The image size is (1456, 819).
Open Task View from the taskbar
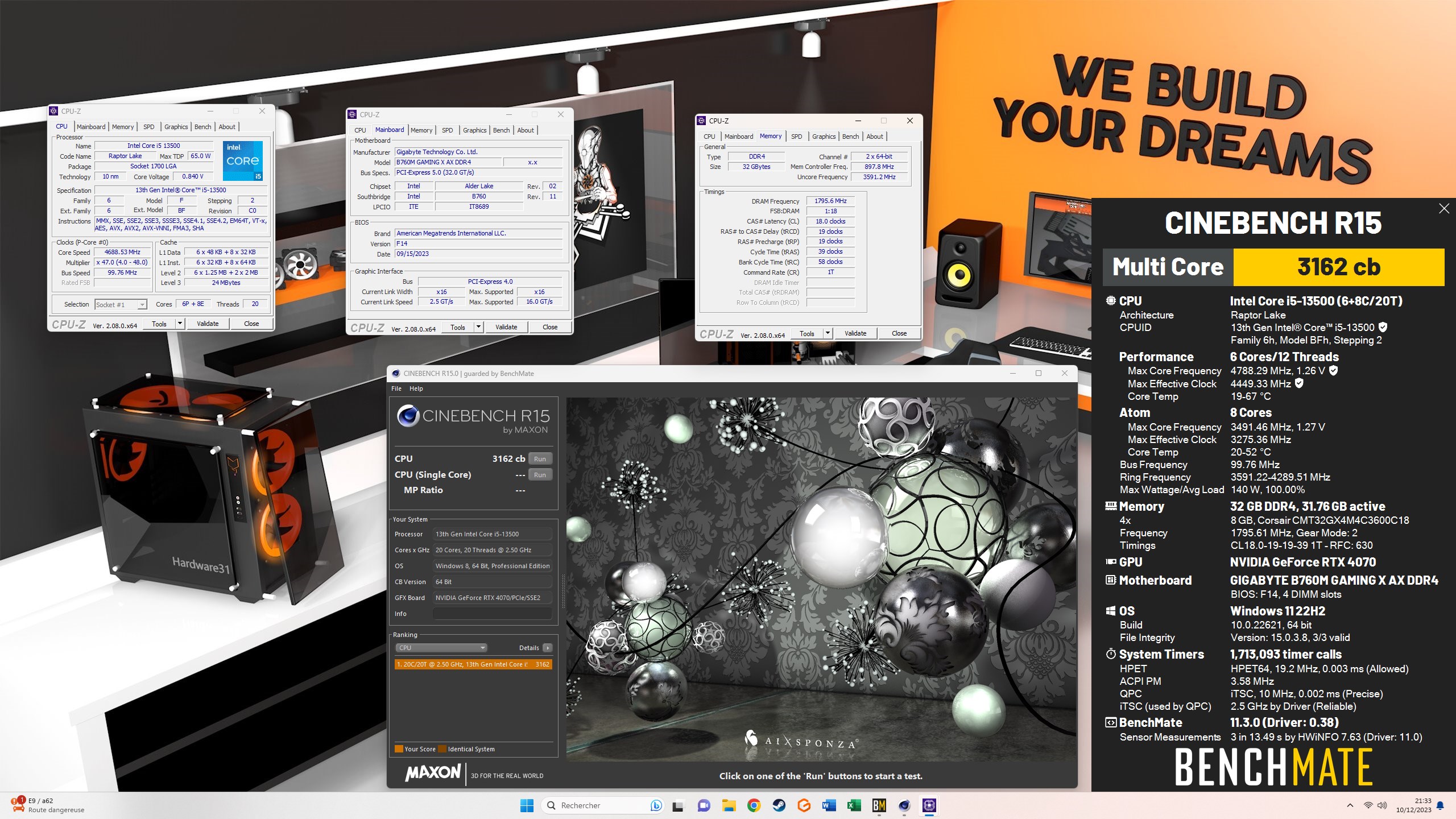coord(678,805)
